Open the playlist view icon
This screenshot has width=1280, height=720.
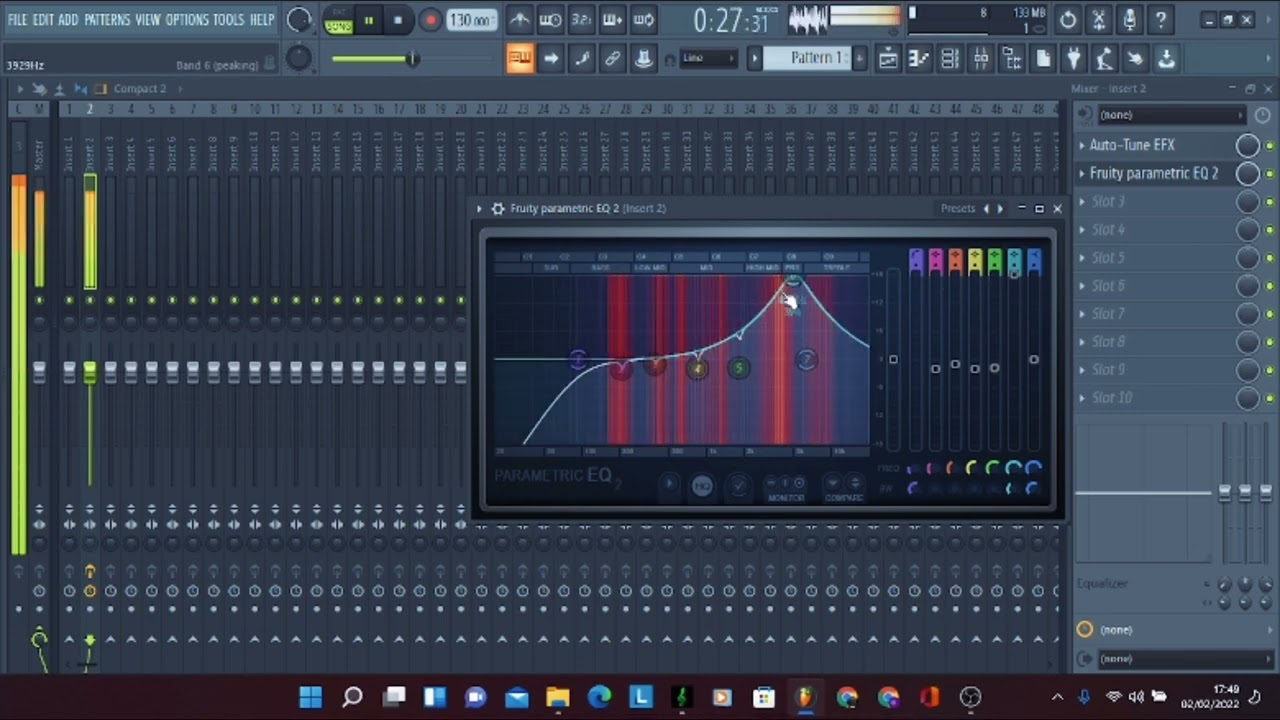(x=888, y=59)
